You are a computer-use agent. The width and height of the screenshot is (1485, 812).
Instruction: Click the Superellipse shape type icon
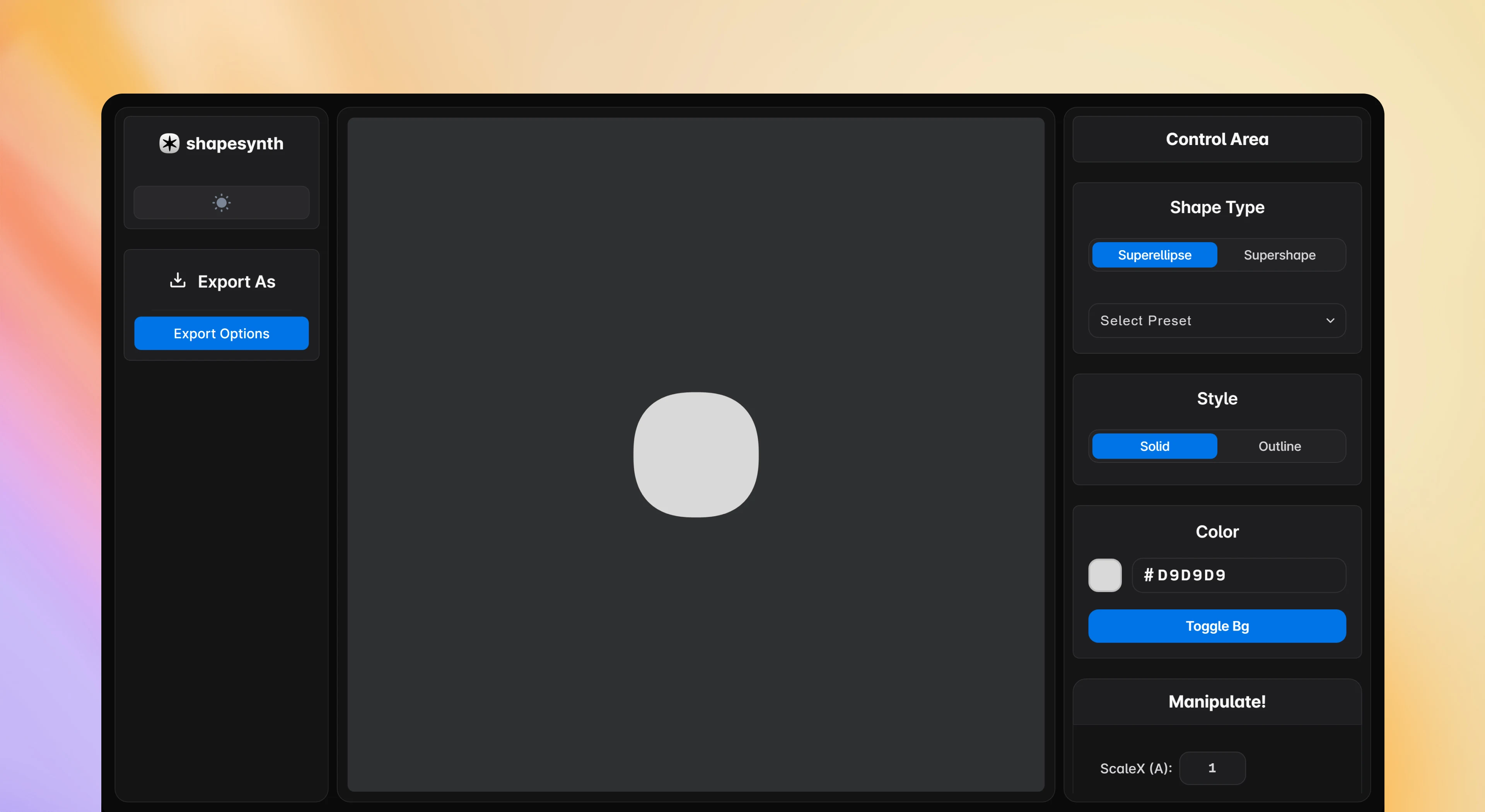1154,255
